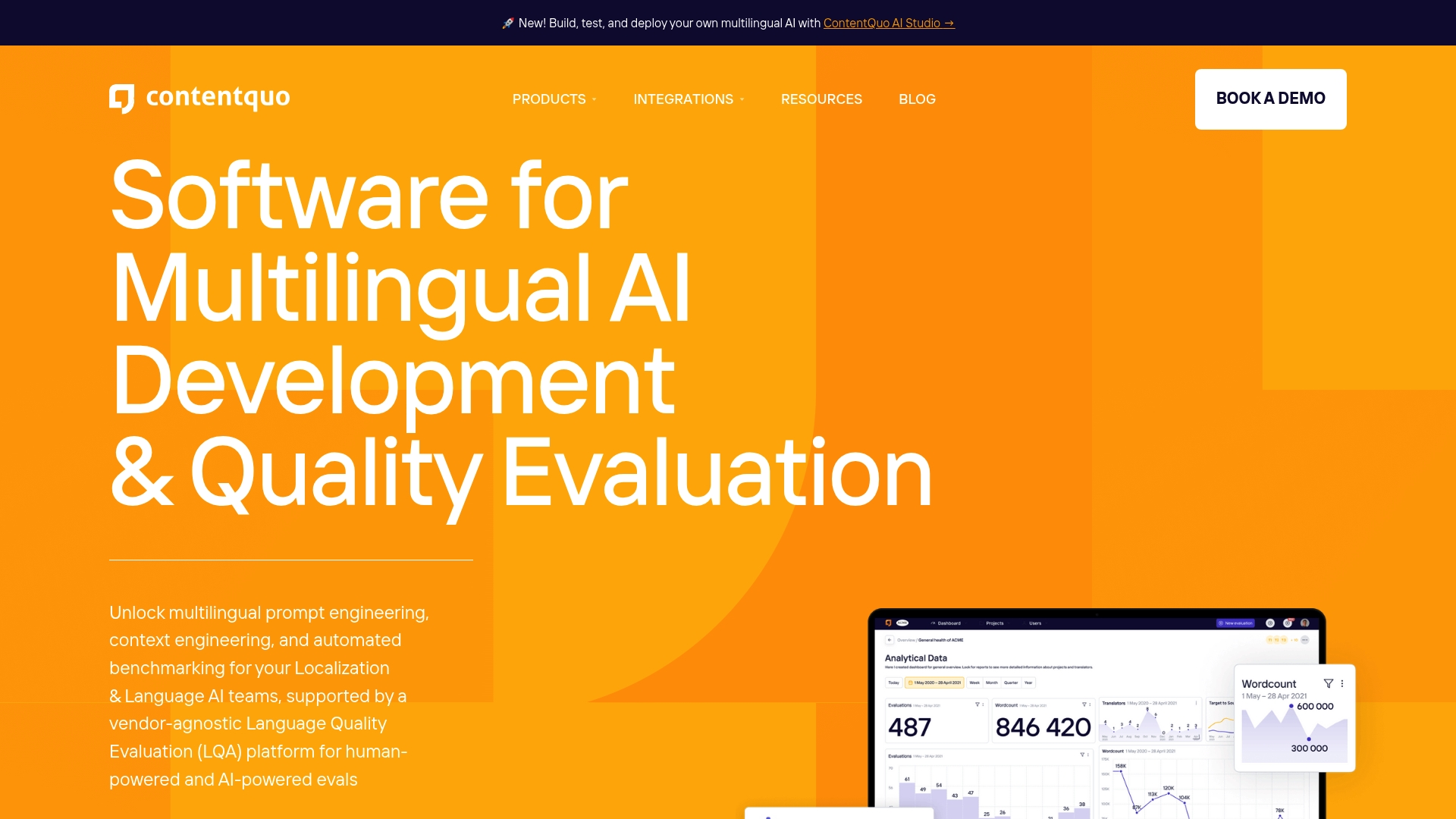Select the Users tab in the preview
The image size is (1456, 819).
[x=1035, y=623]
